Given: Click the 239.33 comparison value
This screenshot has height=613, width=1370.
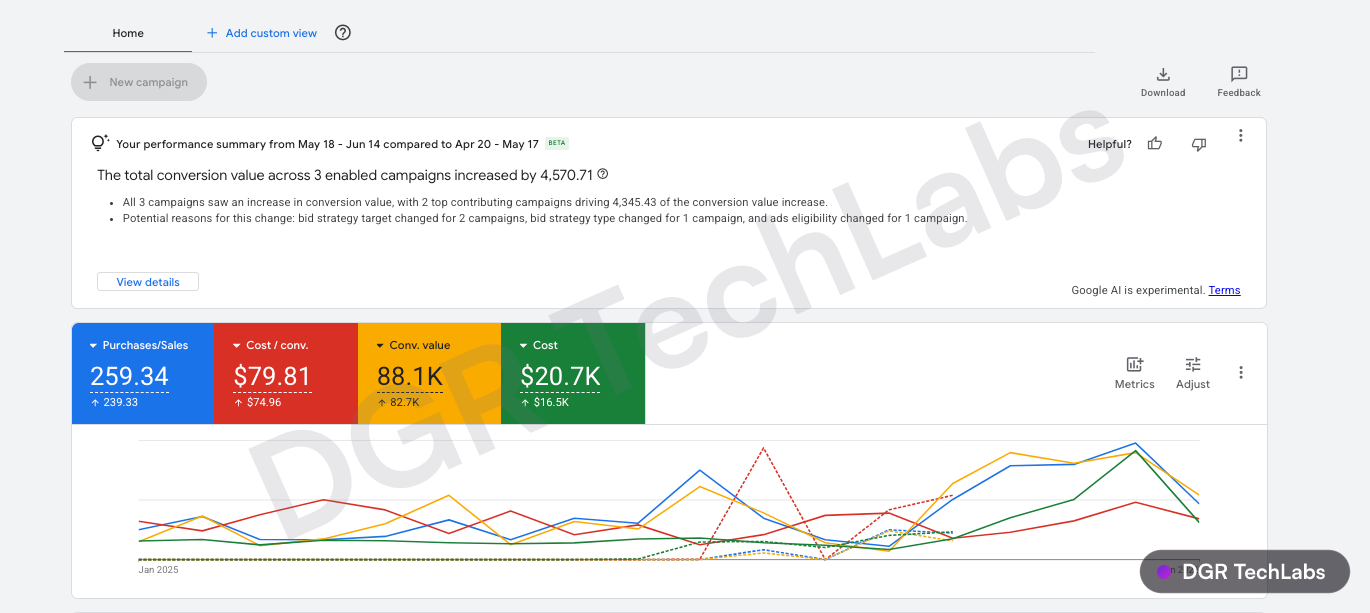Looking at the screenshot, I should click(x=119, y=402).
